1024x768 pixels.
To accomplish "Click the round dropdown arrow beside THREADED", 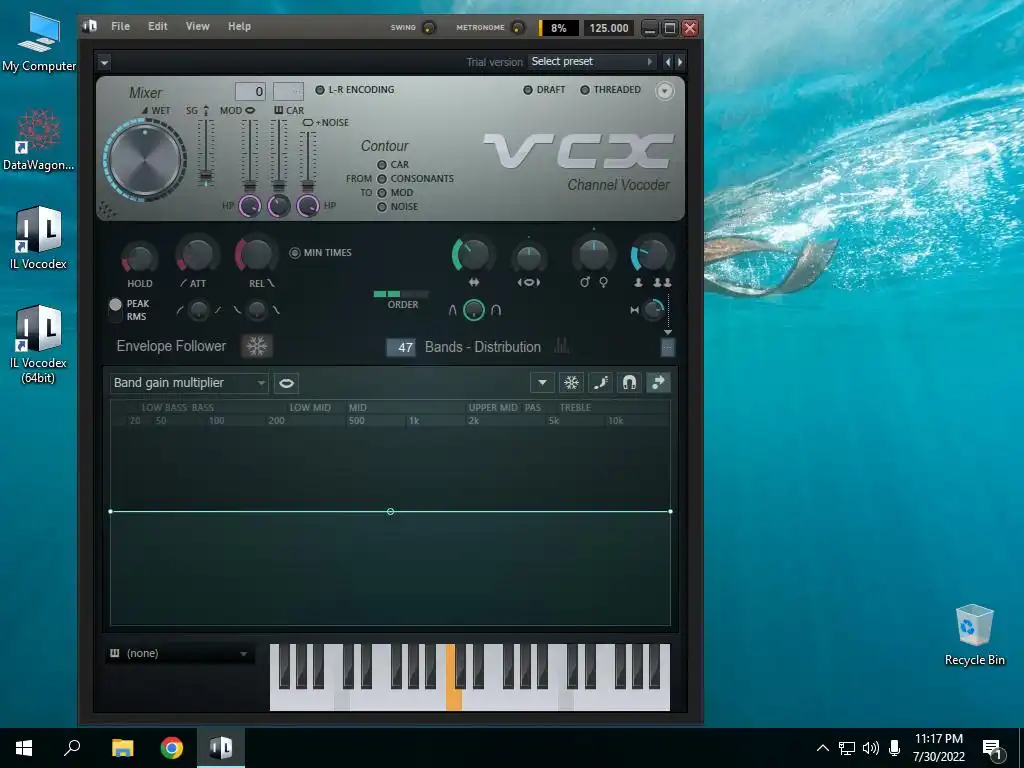I will pos(664,91).
